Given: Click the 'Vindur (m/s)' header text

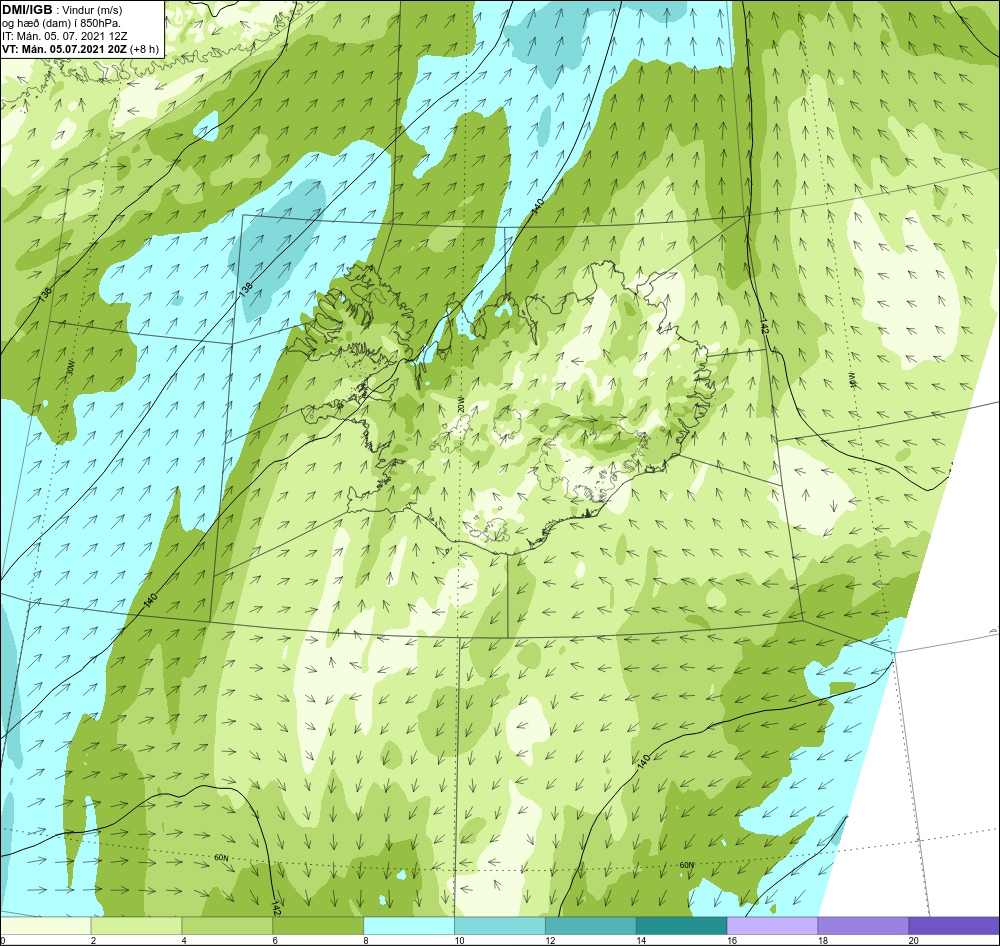Looking at the screenshot, I should (x=92, y=10).
